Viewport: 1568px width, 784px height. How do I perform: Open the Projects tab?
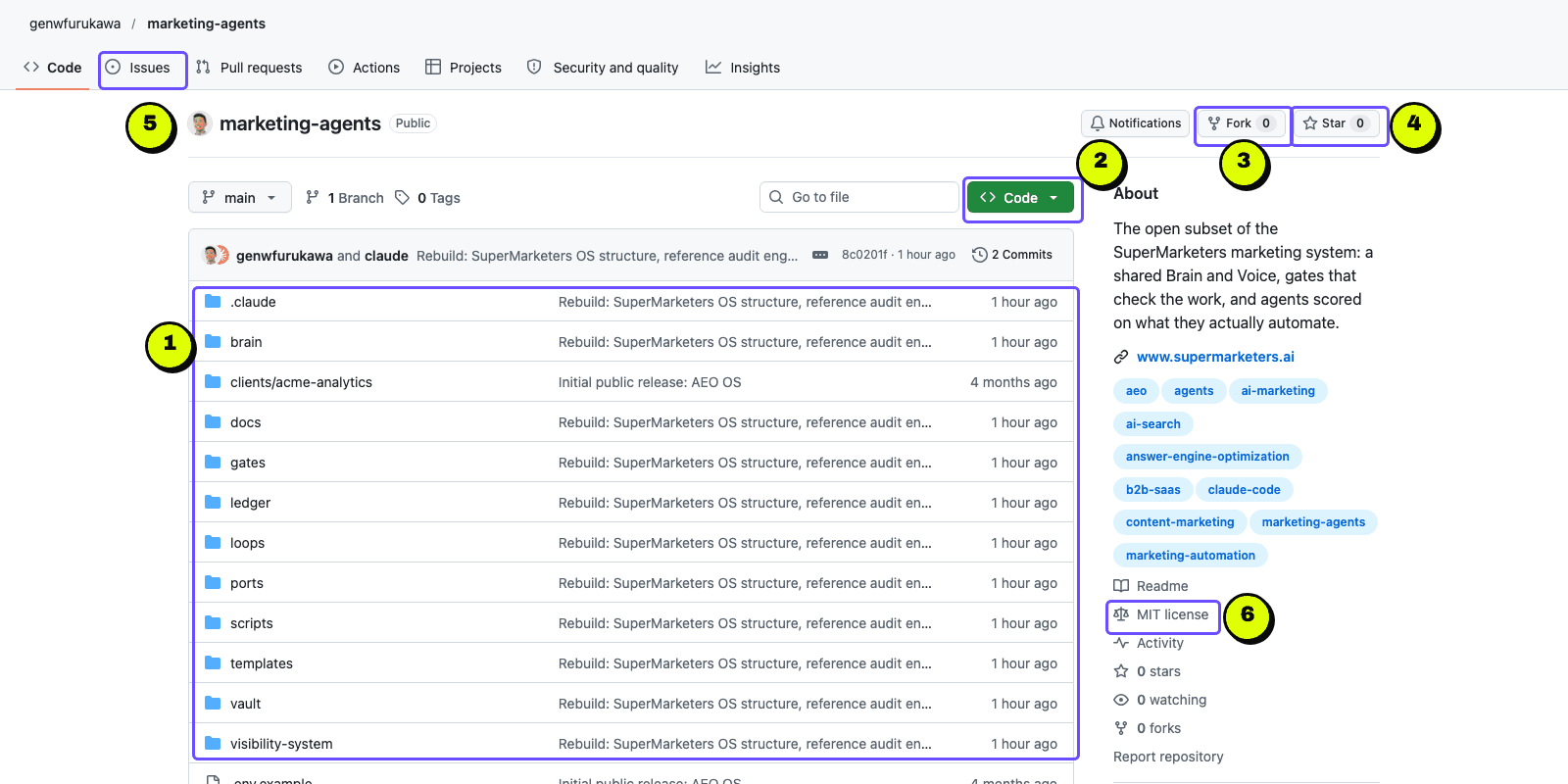tap(464, 68)
